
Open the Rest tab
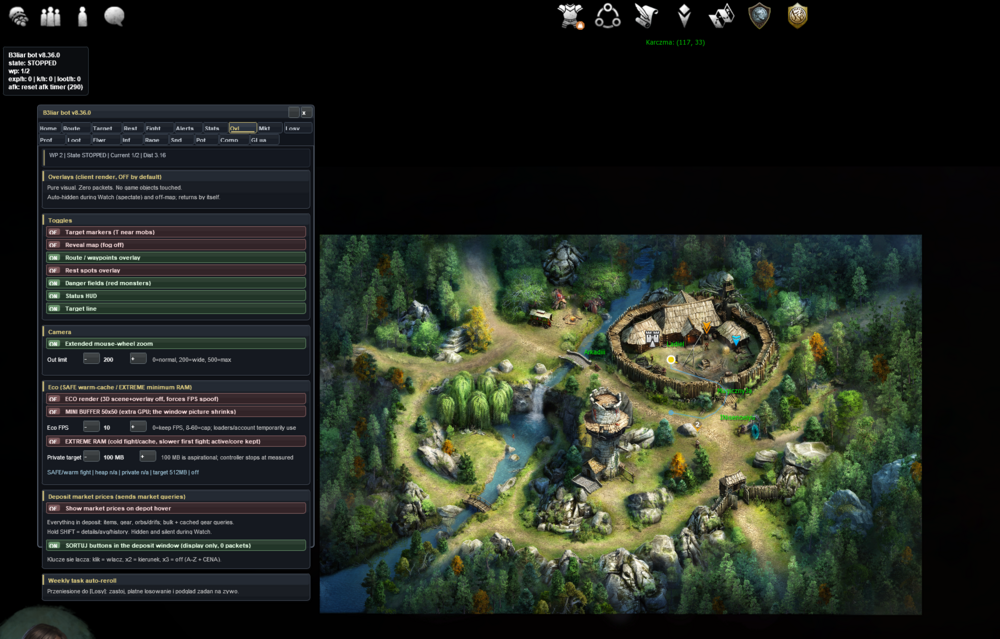pos(132,128)
